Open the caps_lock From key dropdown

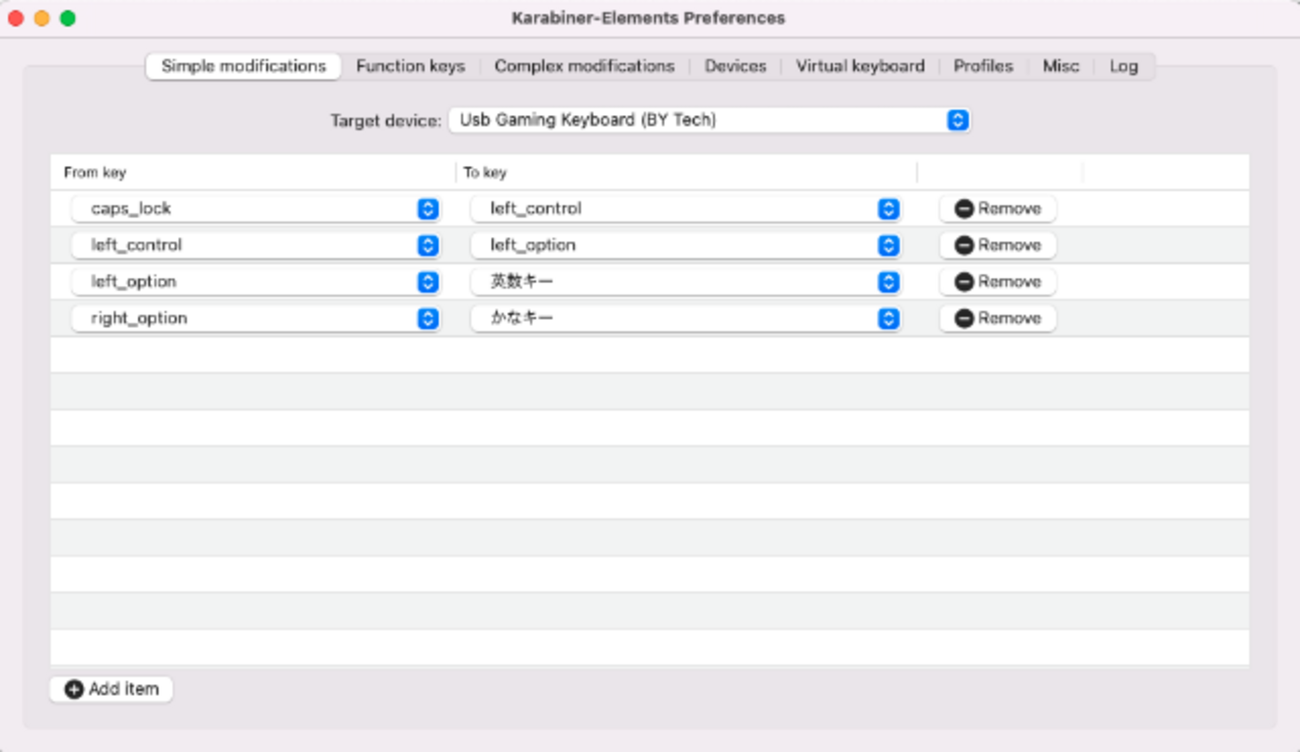[255, 209]
